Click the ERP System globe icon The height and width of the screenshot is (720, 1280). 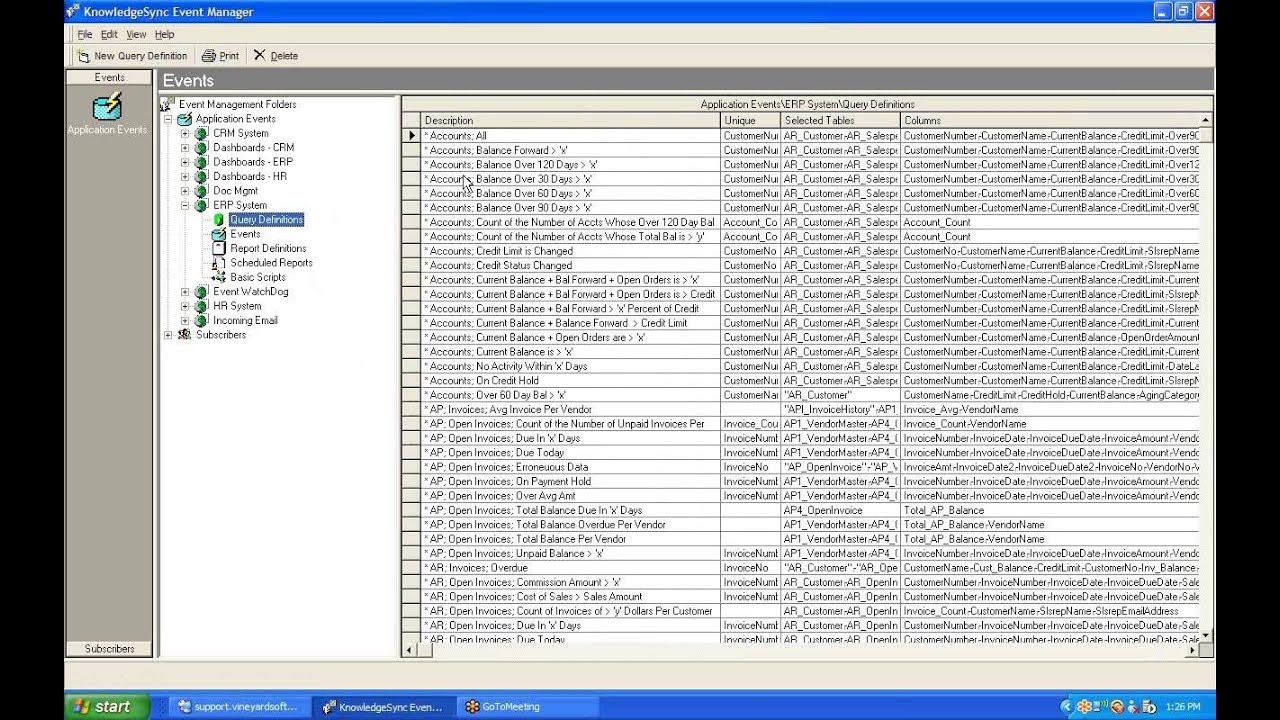[201, 205]
